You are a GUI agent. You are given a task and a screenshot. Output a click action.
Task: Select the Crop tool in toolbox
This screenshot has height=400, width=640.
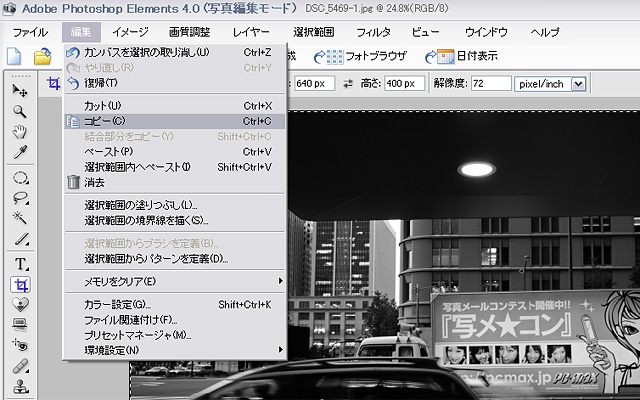[20, 284]
